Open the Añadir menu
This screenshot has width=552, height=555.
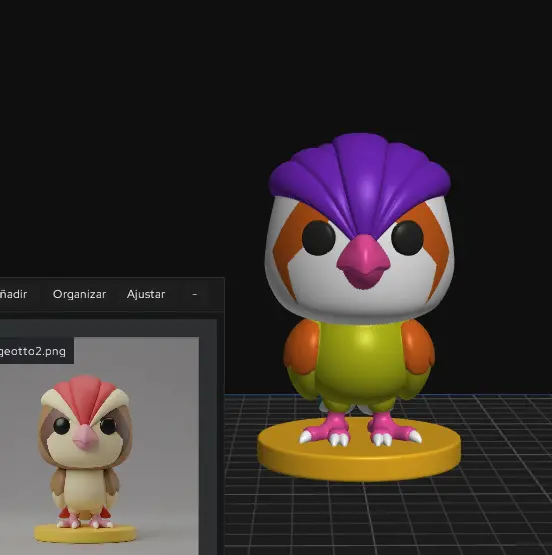(13, 294)
